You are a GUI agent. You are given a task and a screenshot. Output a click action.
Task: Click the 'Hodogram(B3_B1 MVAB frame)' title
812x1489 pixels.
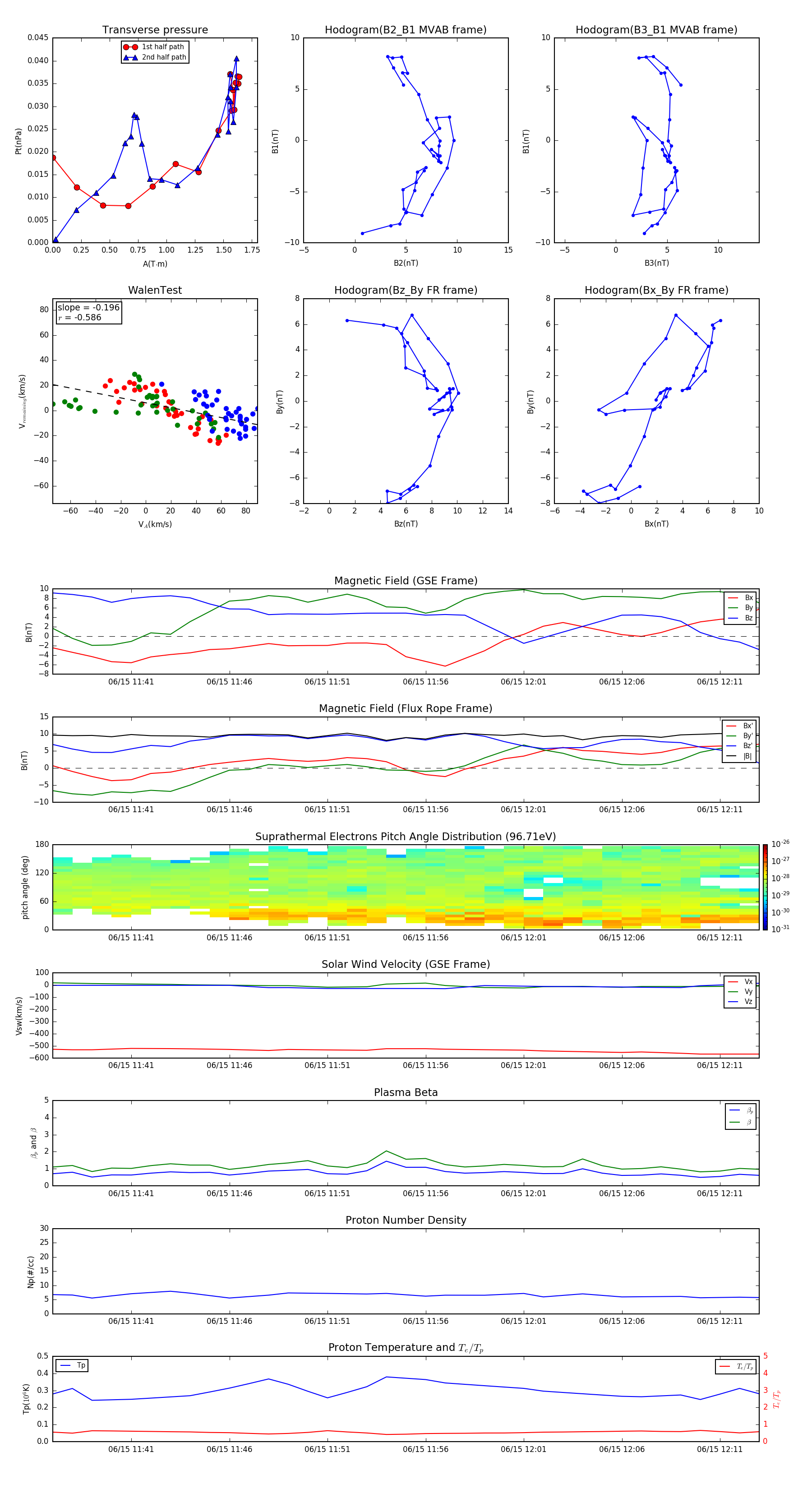[x=656, y=30]
